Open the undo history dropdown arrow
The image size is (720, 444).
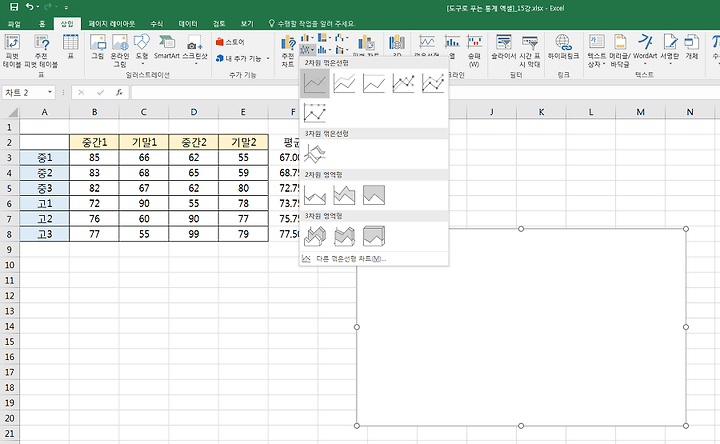(38, 7)
